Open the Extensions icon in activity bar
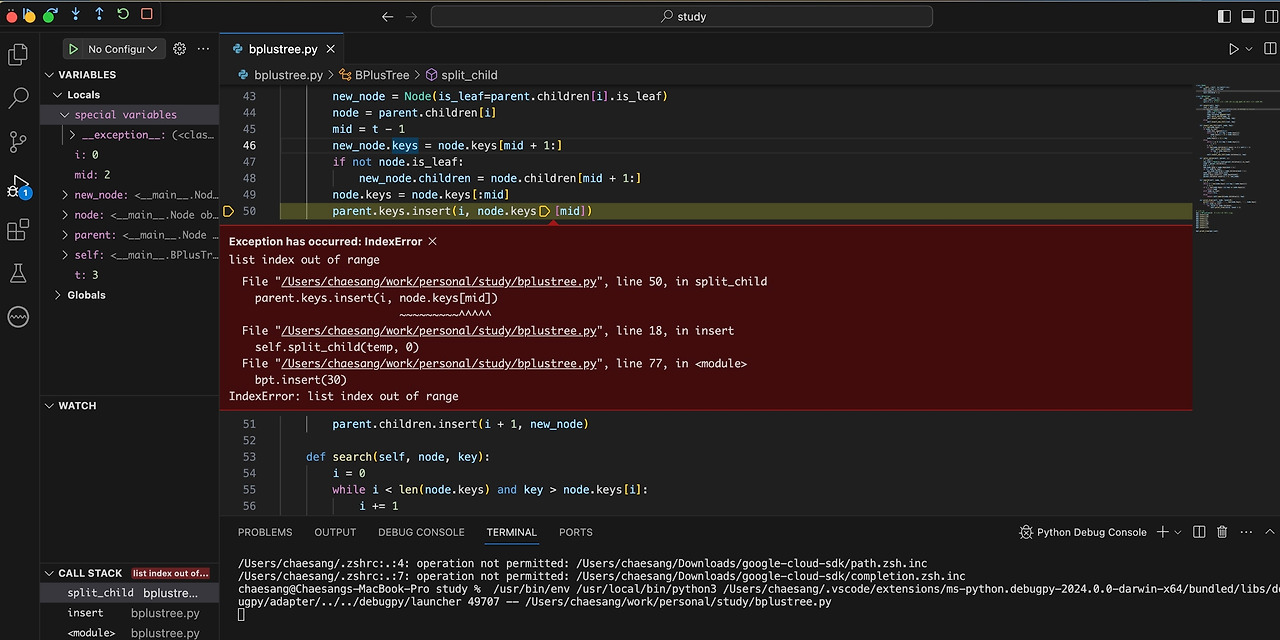Screen dimensions: 1280x640 pos(18,230)
